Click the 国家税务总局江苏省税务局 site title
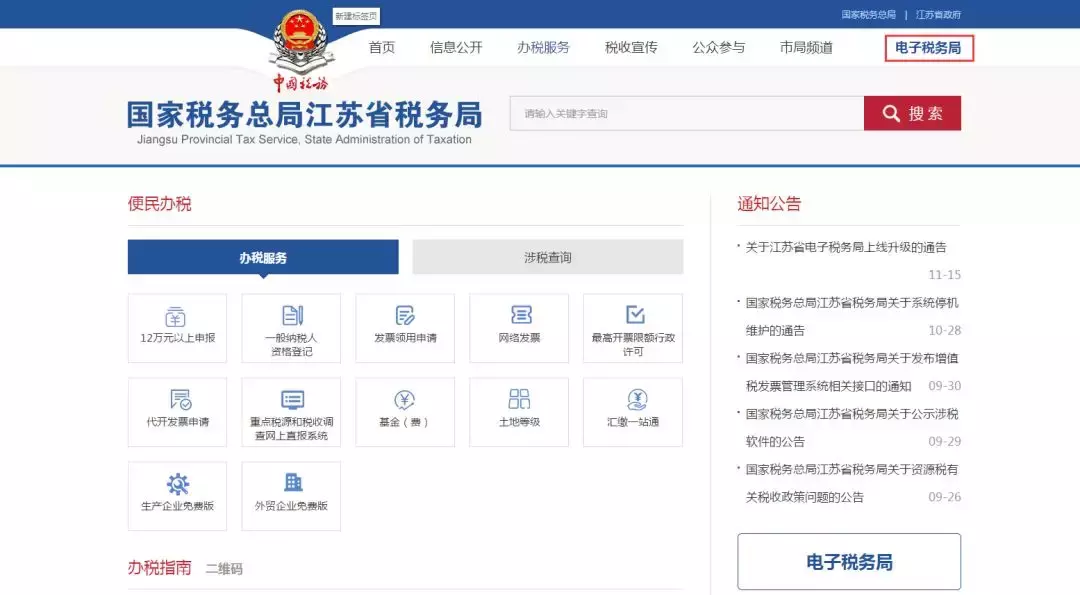 point(304,114)
